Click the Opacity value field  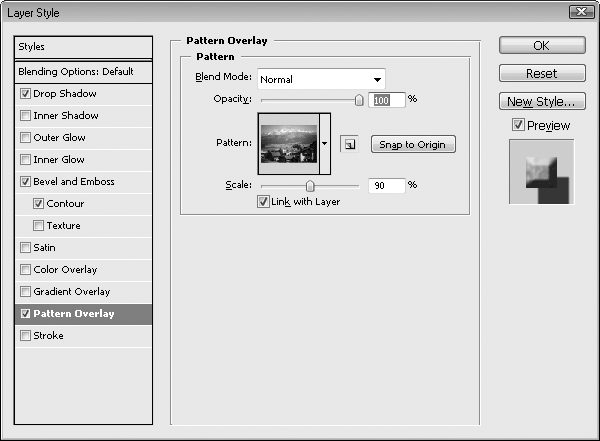386,100
